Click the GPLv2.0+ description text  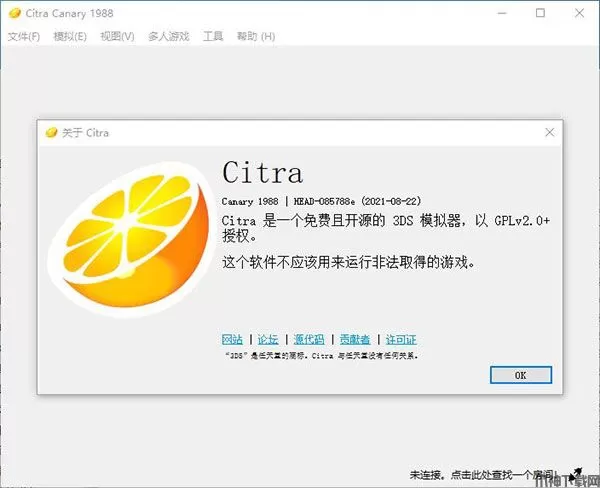[x=386, y=228]
